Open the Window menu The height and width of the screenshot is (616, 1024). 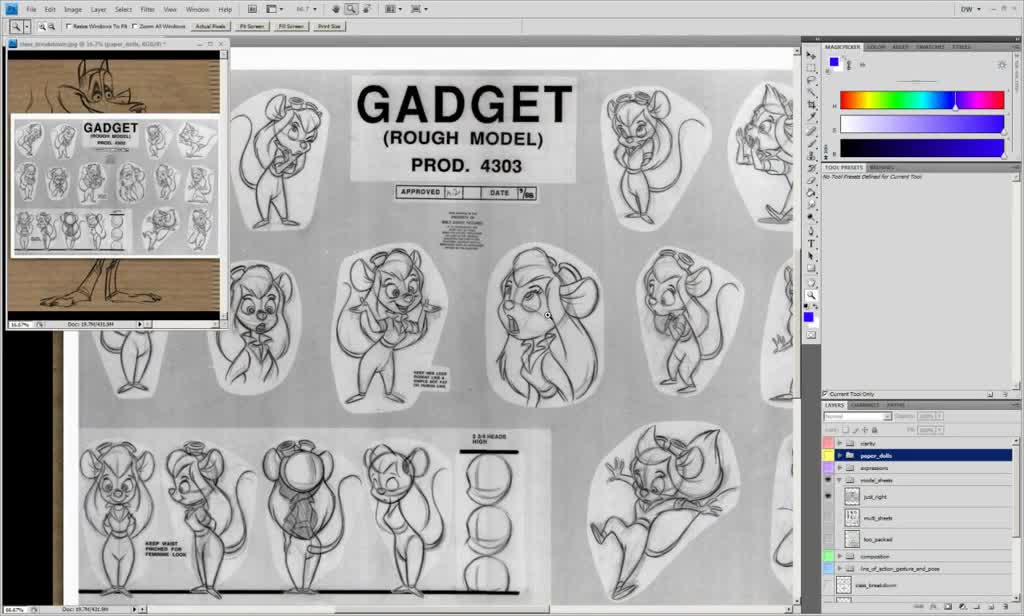pos(197,9)
